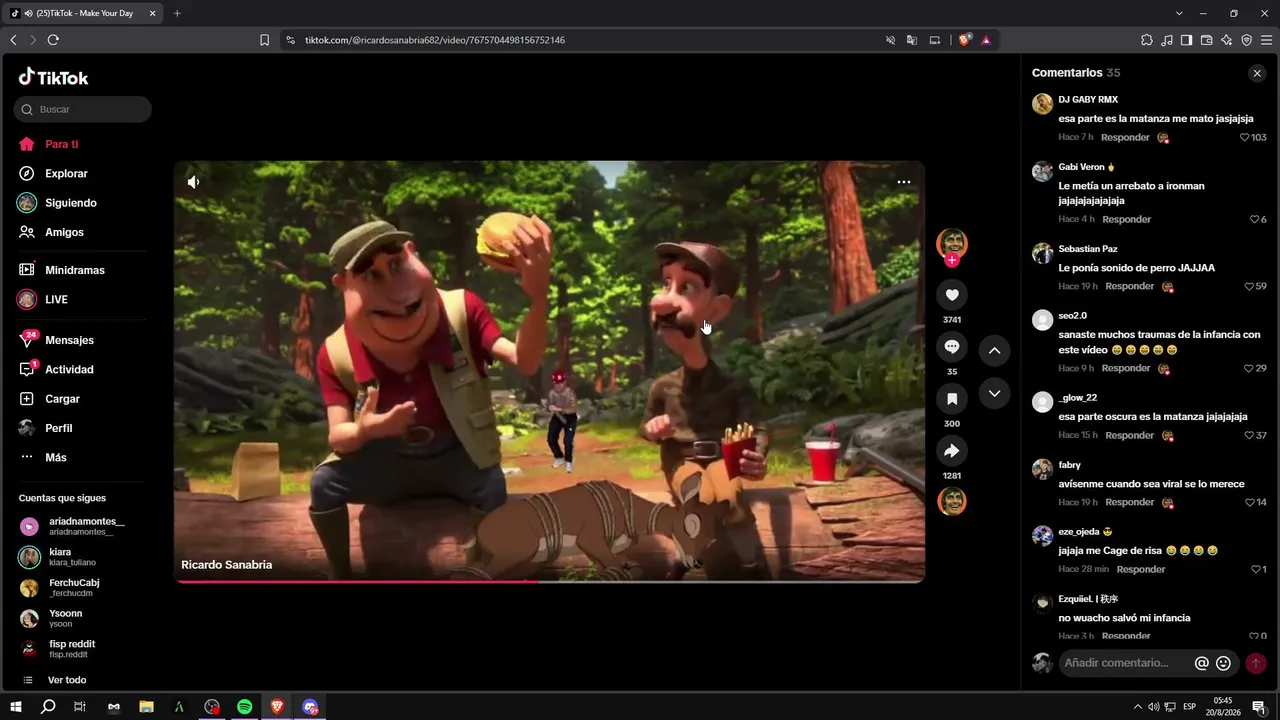The height and width of the screenshot is (720, 1280).
Task: Open Brave Wallet in the toolbar
Action: click(1206, 40)
